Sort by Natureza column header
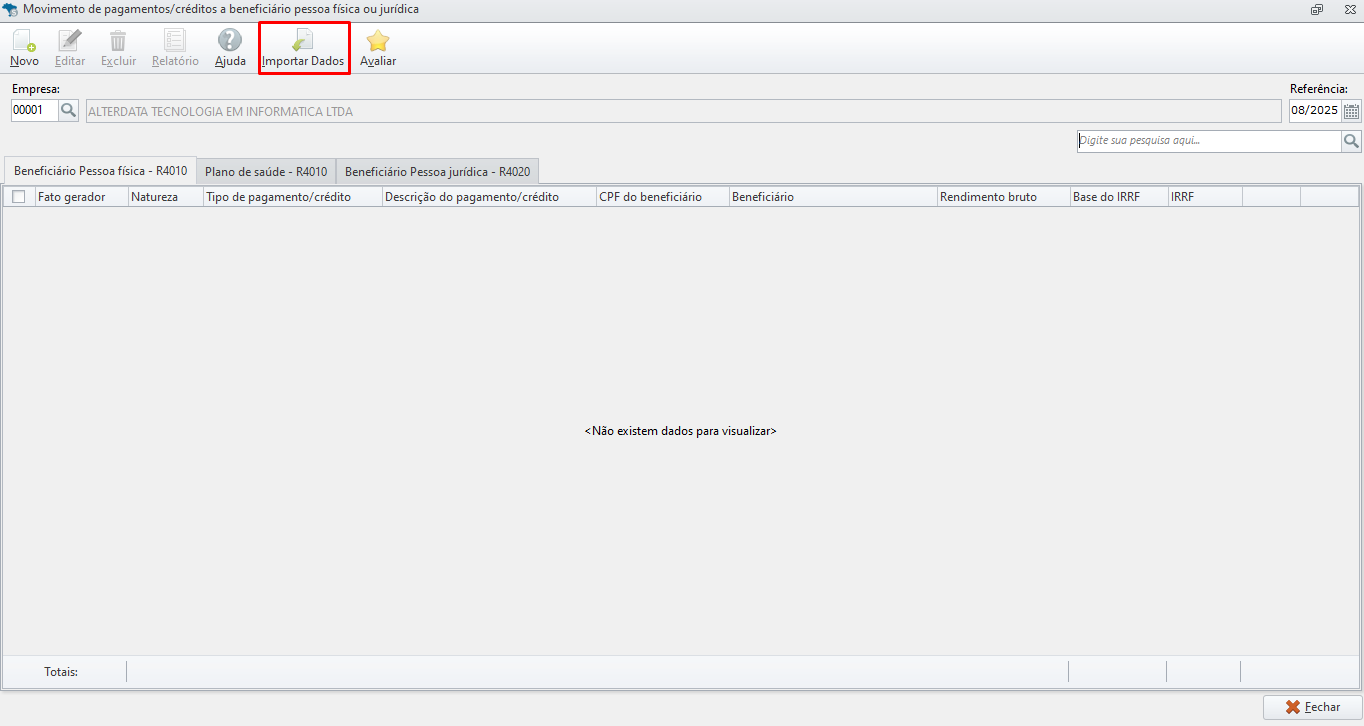The height and width of the screenshot is (726, 1364). coord(165,197)
